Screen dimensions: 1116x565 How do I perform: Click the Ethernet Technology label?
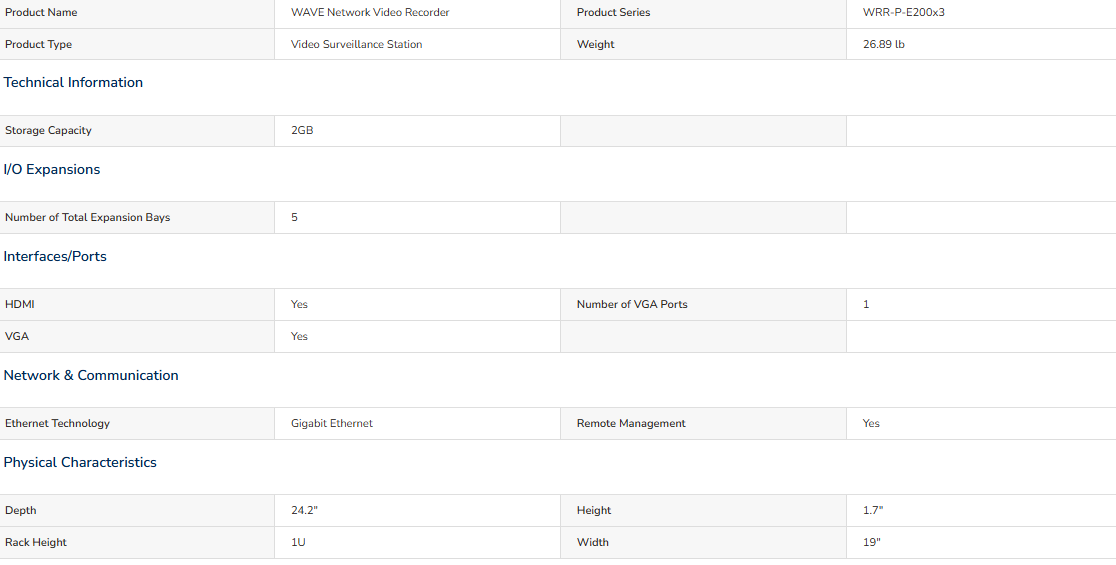tap(58, 423)
